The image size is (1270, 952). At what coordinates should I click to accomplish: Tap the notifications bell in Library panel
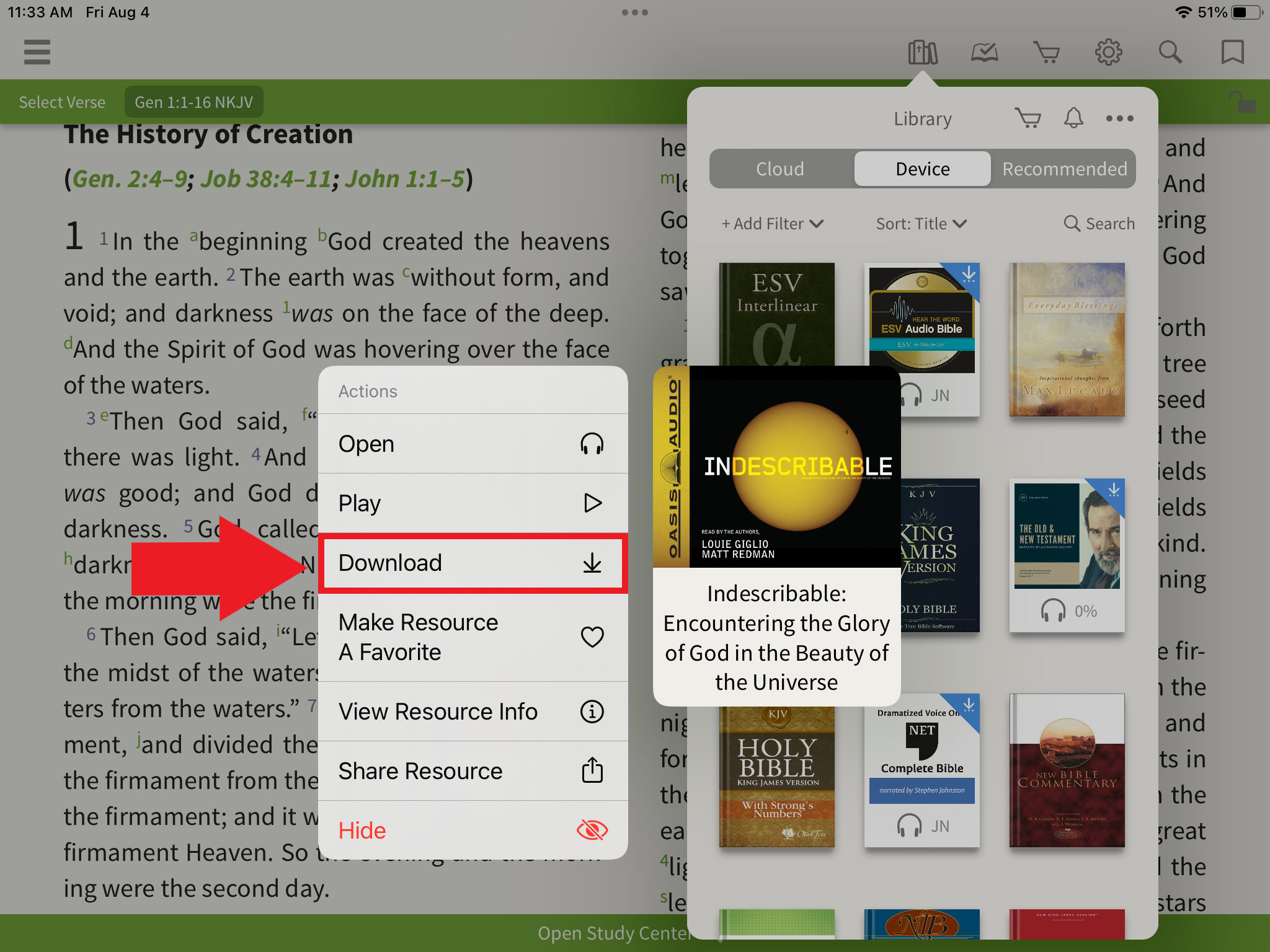(x=1073, y=118)
